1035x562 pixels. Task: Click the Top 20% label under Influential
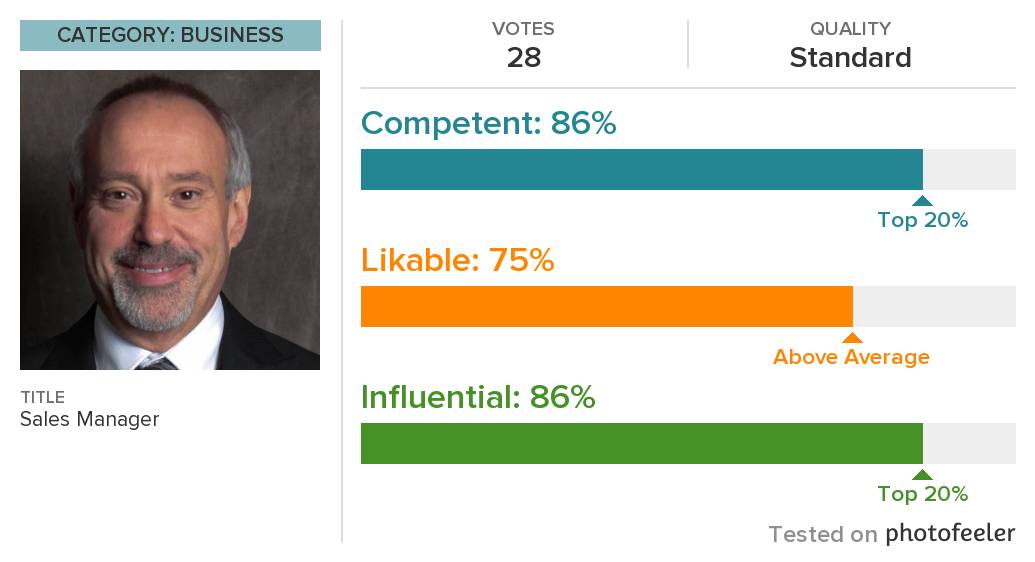pyautogui.click(x=922, y=494)
